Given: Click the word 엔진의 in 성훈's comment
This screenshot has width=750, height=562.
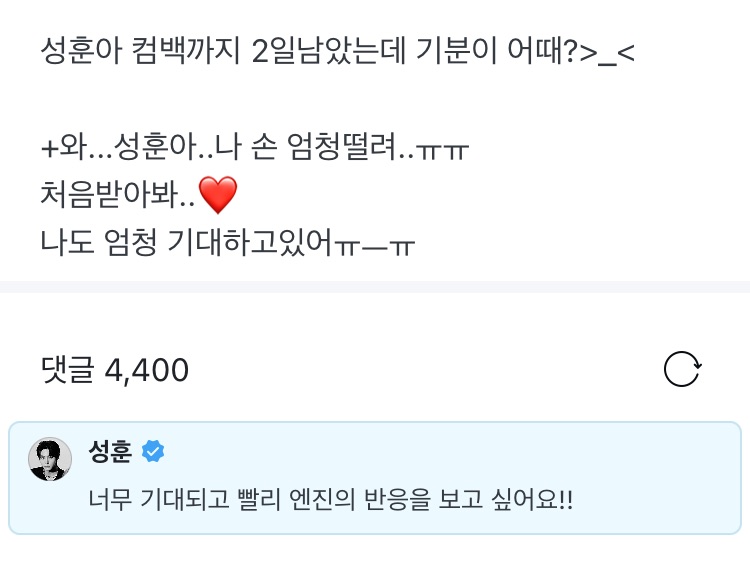Looking at the screenshot, I should [x=322, y=500].
